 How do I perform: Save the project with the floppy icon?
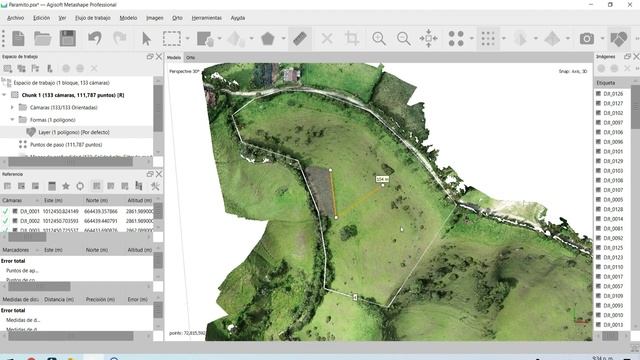pyautogui.click(x=68, y=38)
